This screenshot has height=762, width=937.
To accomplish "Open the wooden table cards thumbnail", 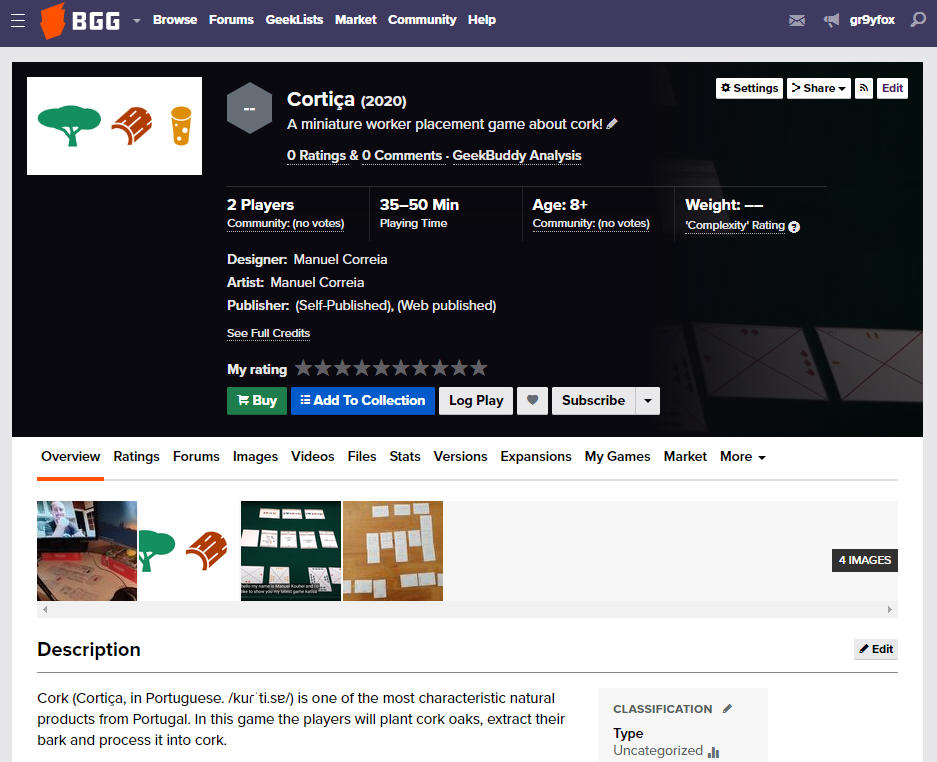I will click(x=393, y=551).
